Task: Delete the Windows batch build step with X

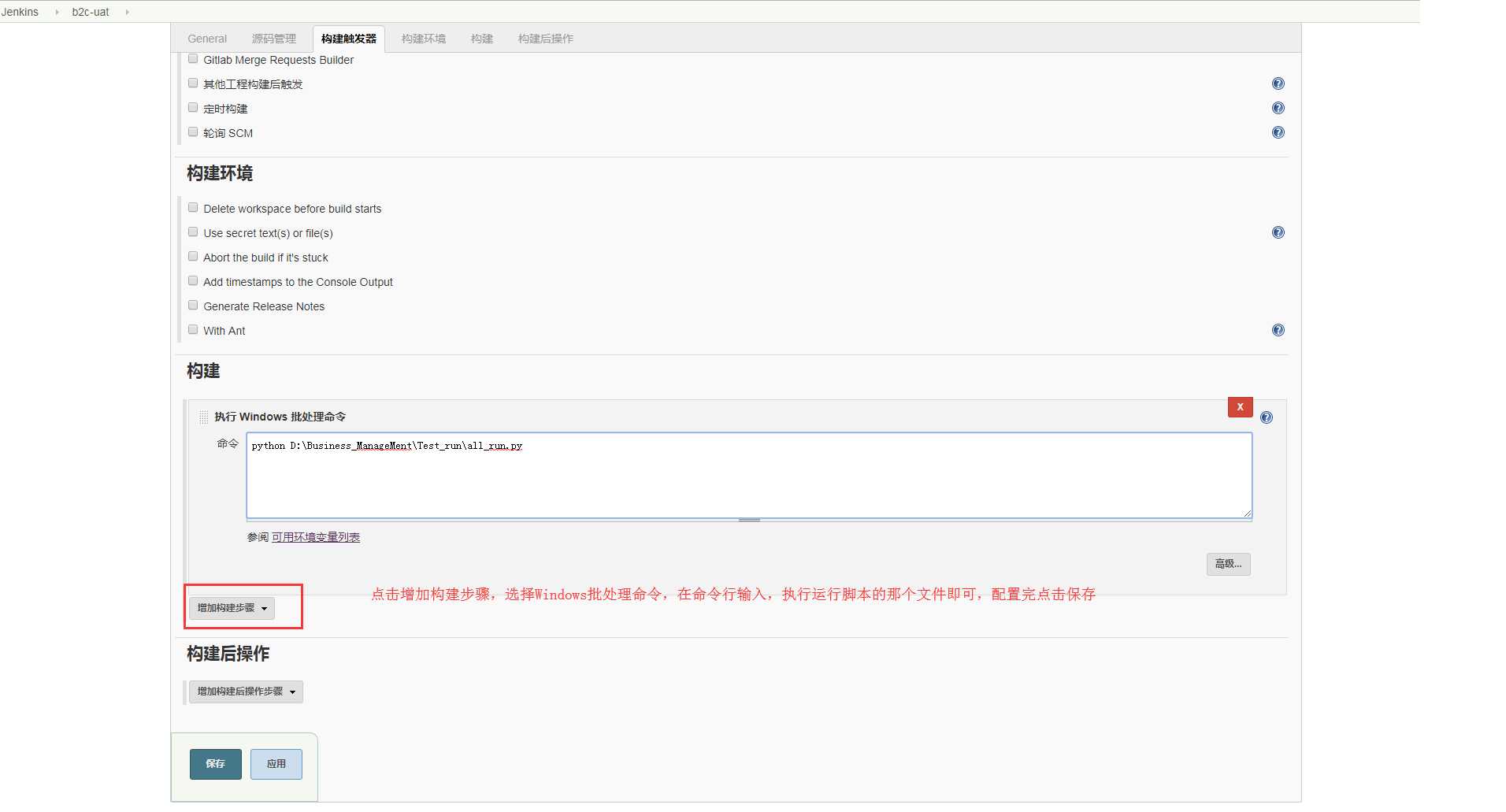Action: click(1240, 407)
